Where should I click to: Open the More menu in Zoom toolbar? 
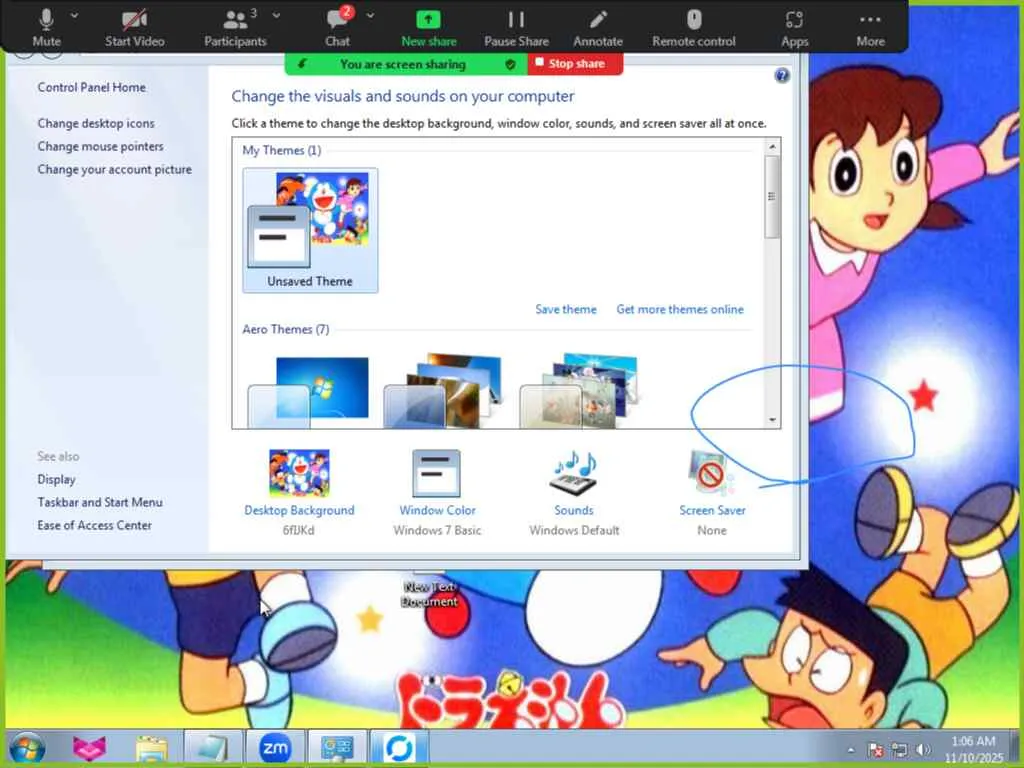tap(871, 27)
